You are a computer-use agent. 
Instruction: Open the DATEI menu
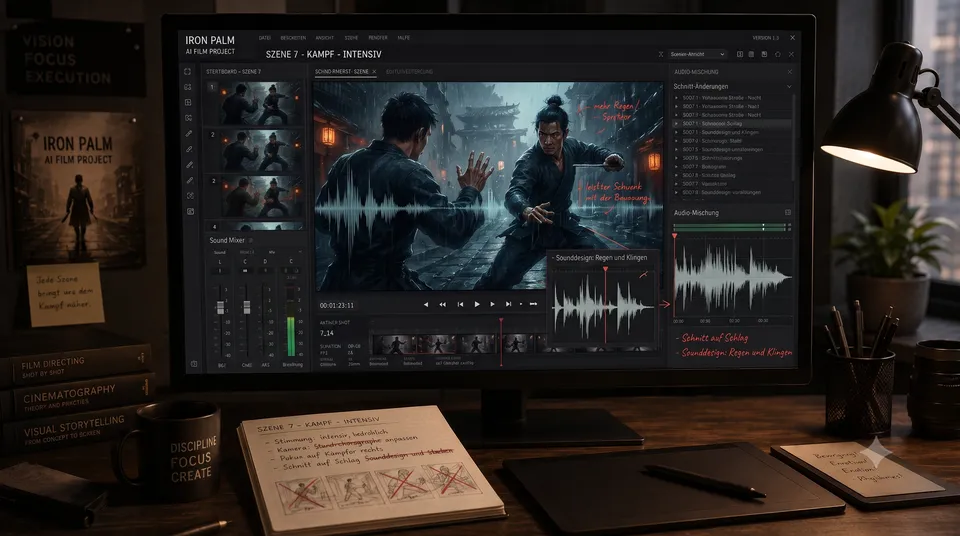click(264, 38)
